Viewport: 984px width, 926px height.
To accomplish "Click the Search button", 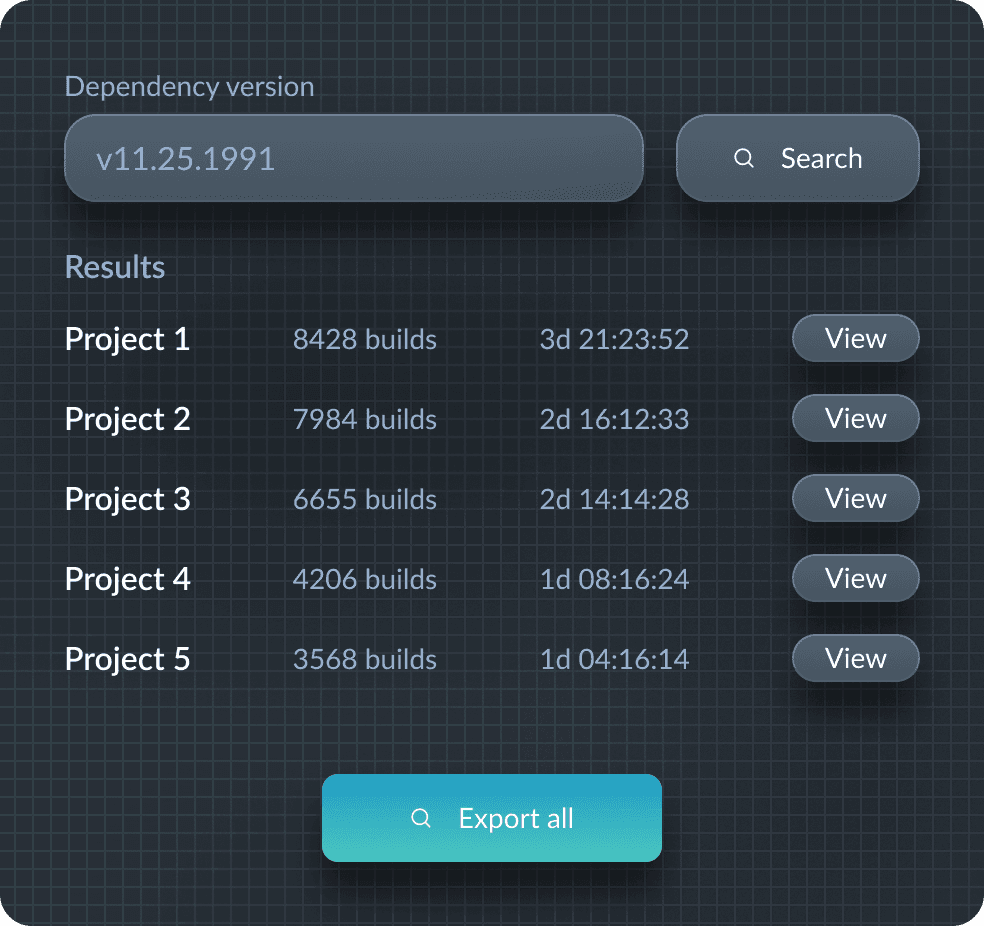I will click(797, 158).
